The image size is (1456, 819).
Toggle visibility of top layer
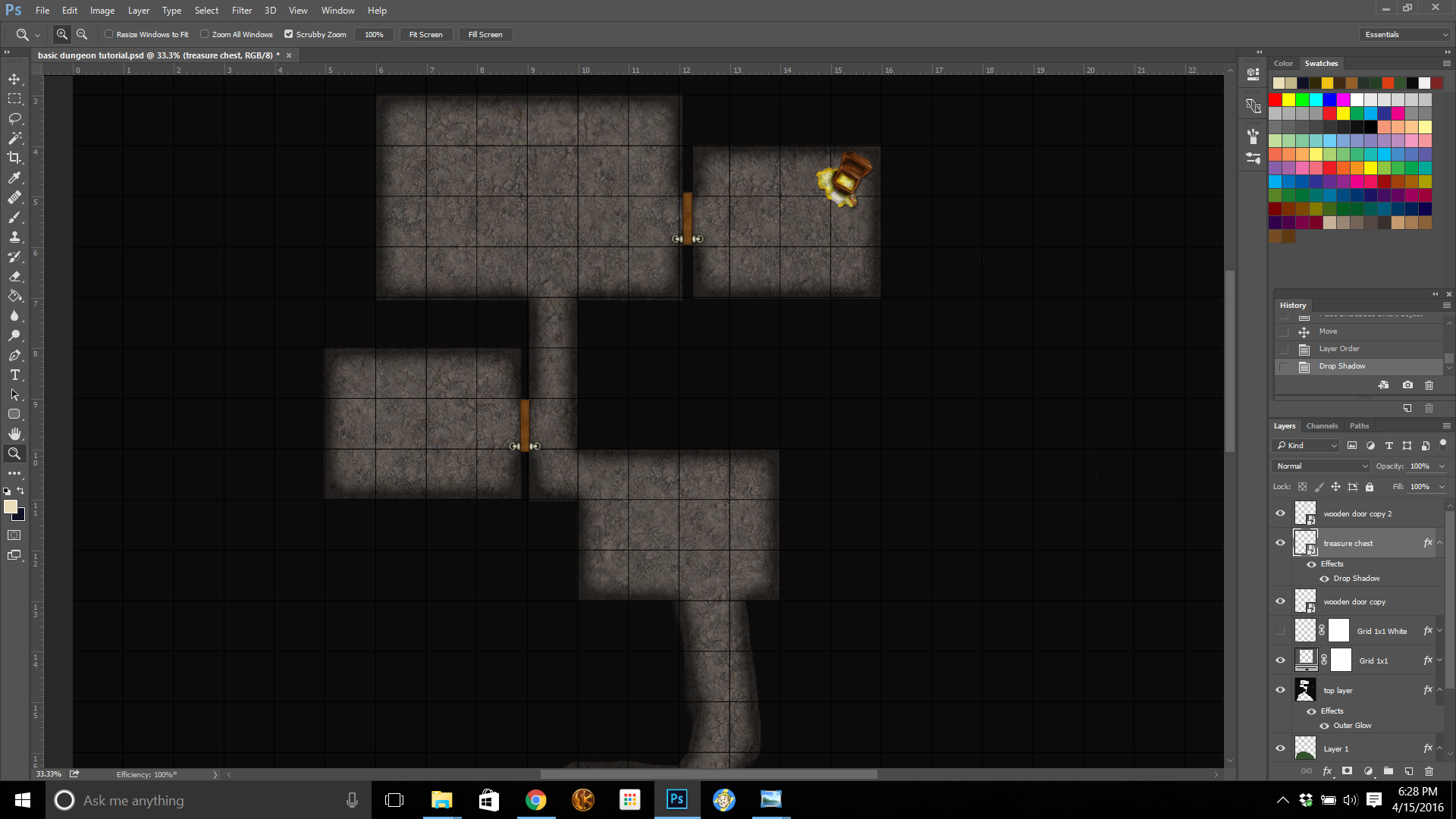click(1281, 690)
